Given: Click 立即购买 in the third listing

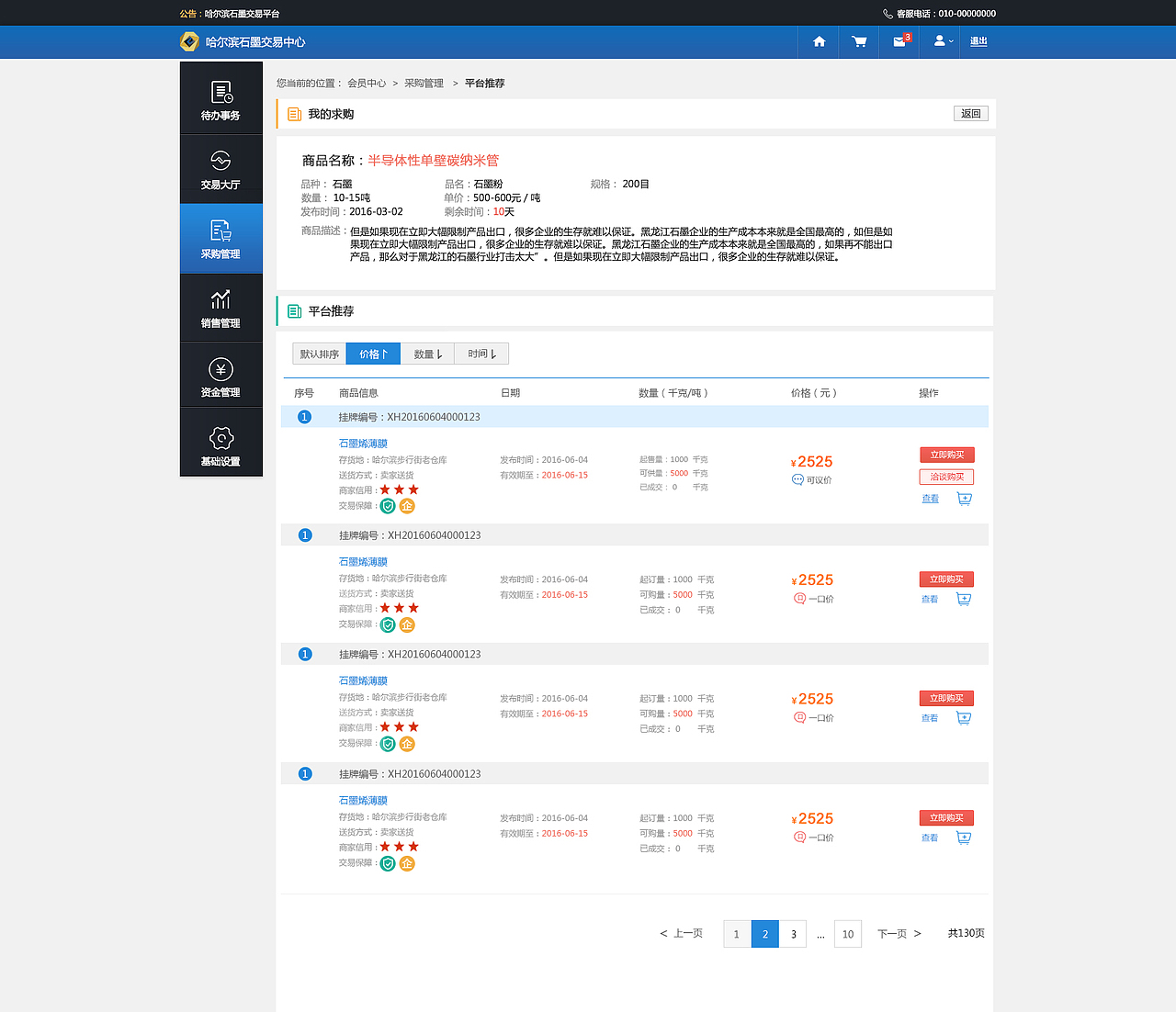Looking at the screenshot, I should pos(946,699).
